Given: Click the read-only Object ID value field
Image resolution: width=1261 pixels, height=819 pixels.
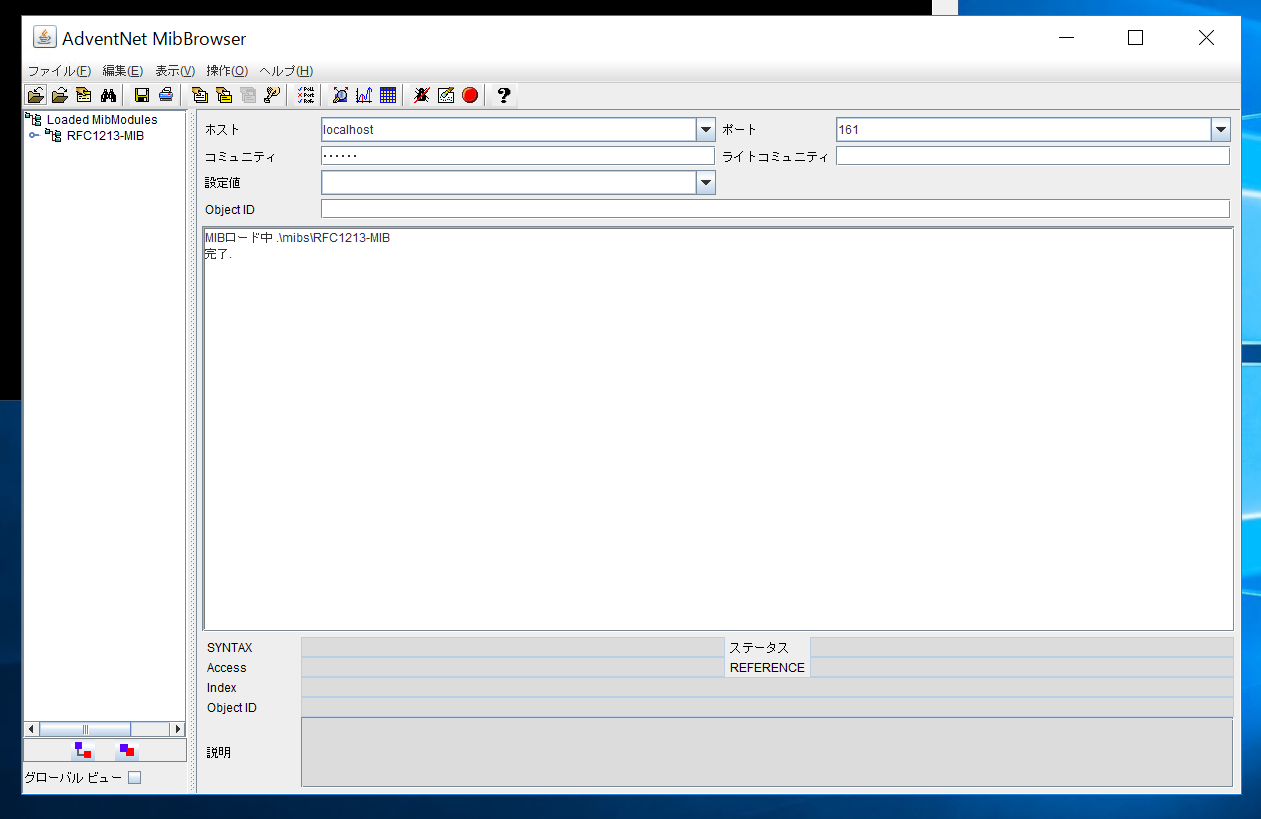Looking at the screenshot, I should coord(767,707).
